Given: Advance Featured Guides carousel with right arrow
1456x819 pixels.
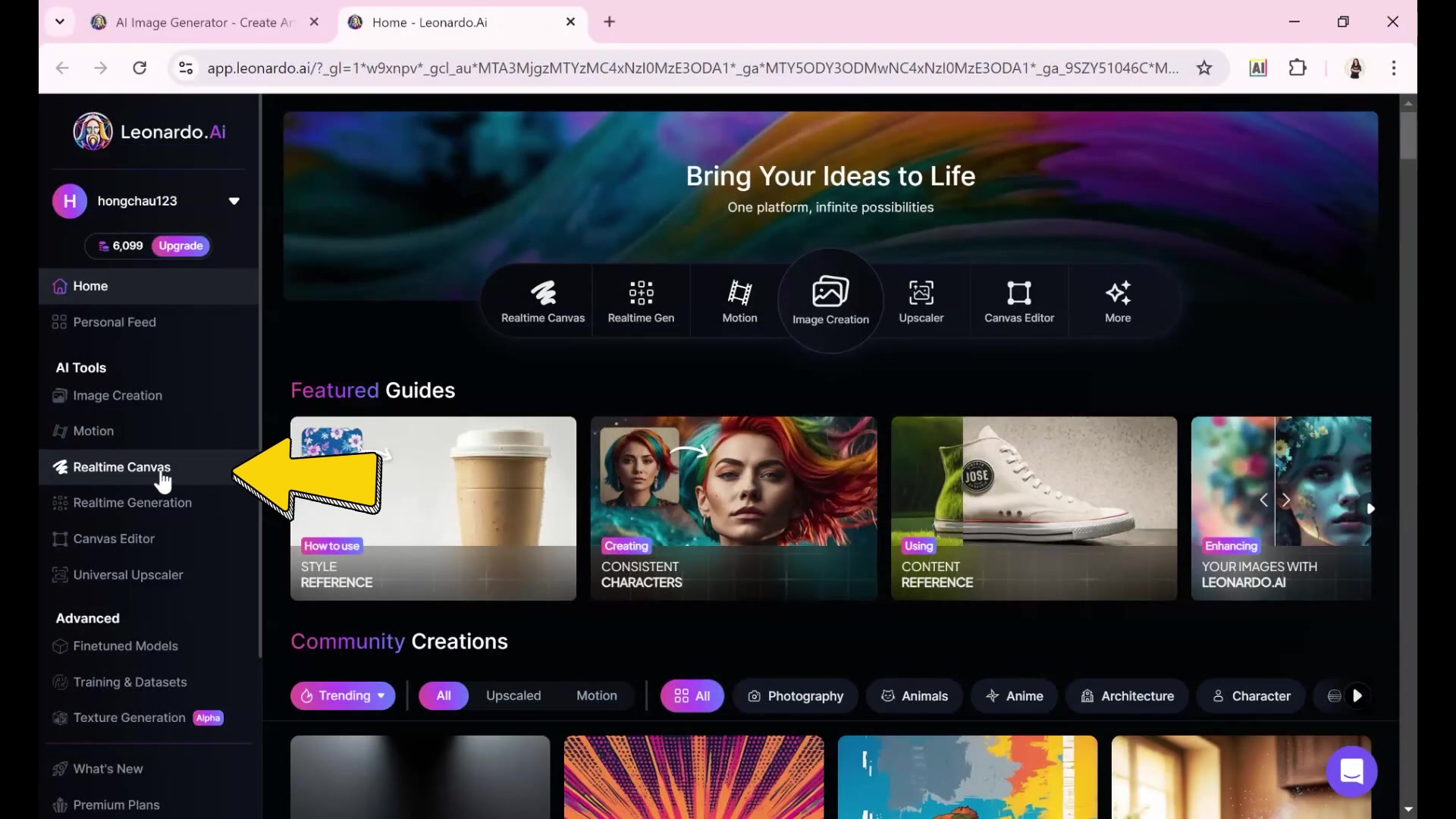Looking at the screenshot, I should click(x=1370, y=509).
